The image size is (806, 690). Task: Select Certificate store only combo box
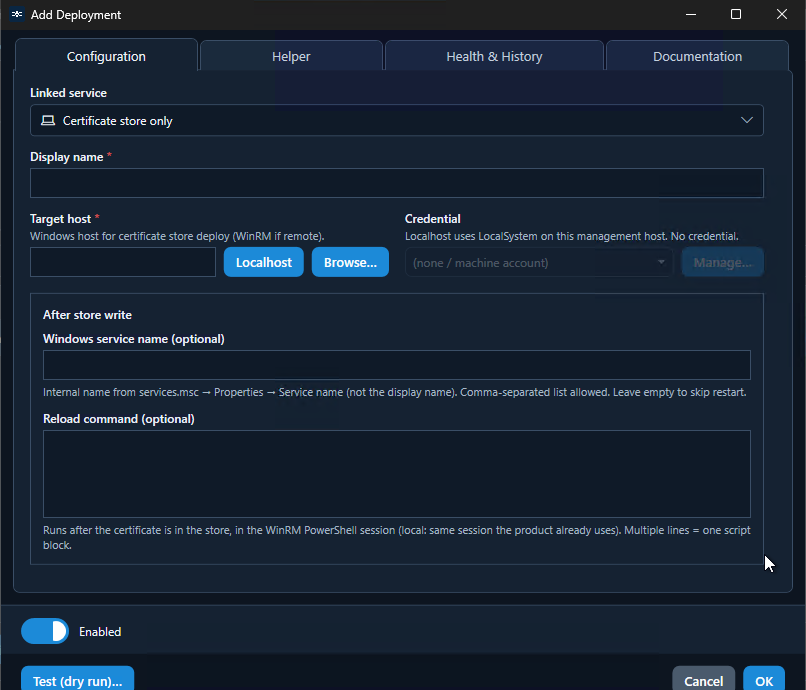tap(396, 120)
